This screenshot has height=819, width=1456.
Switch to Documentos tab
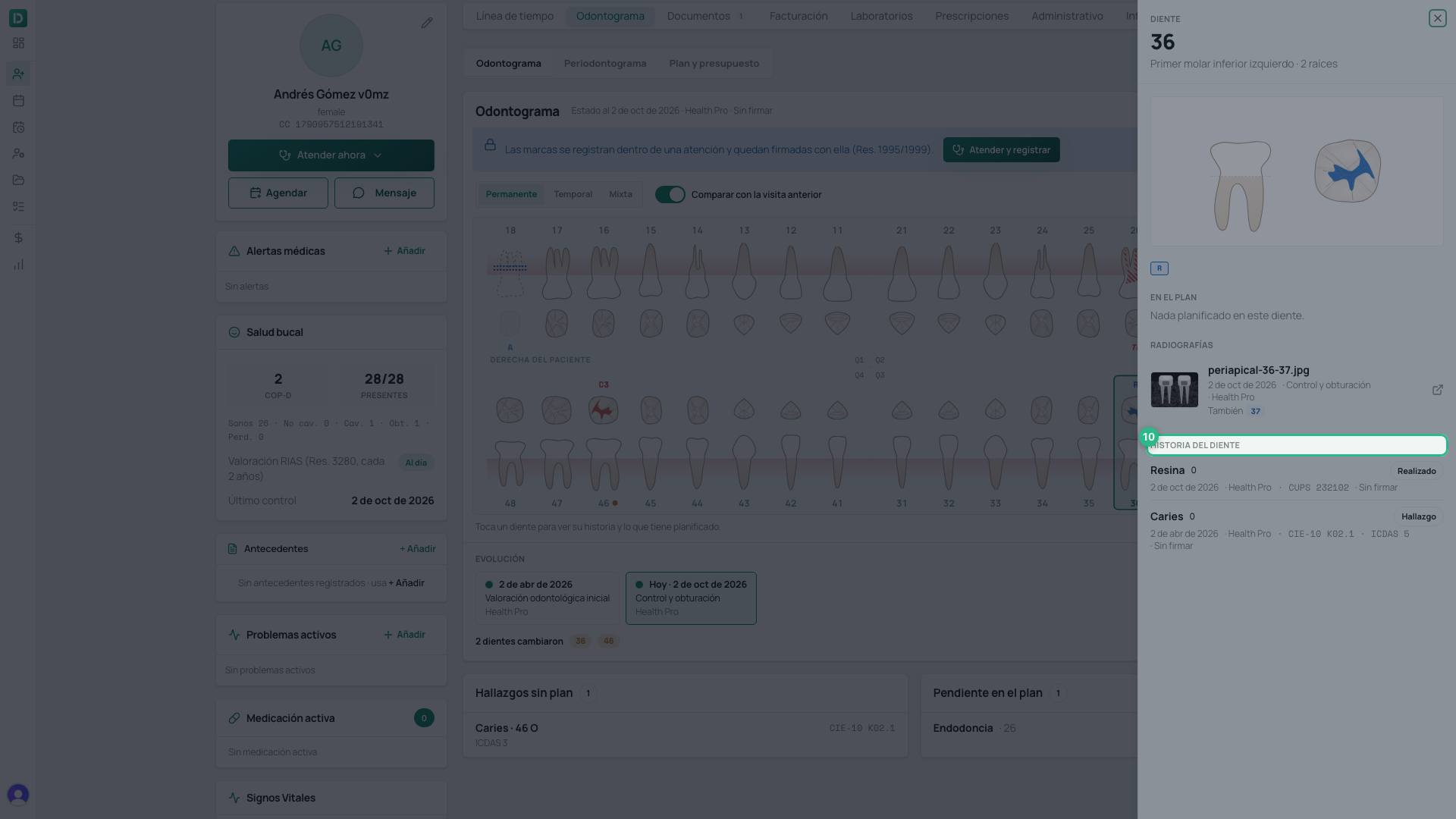point(705,16)
